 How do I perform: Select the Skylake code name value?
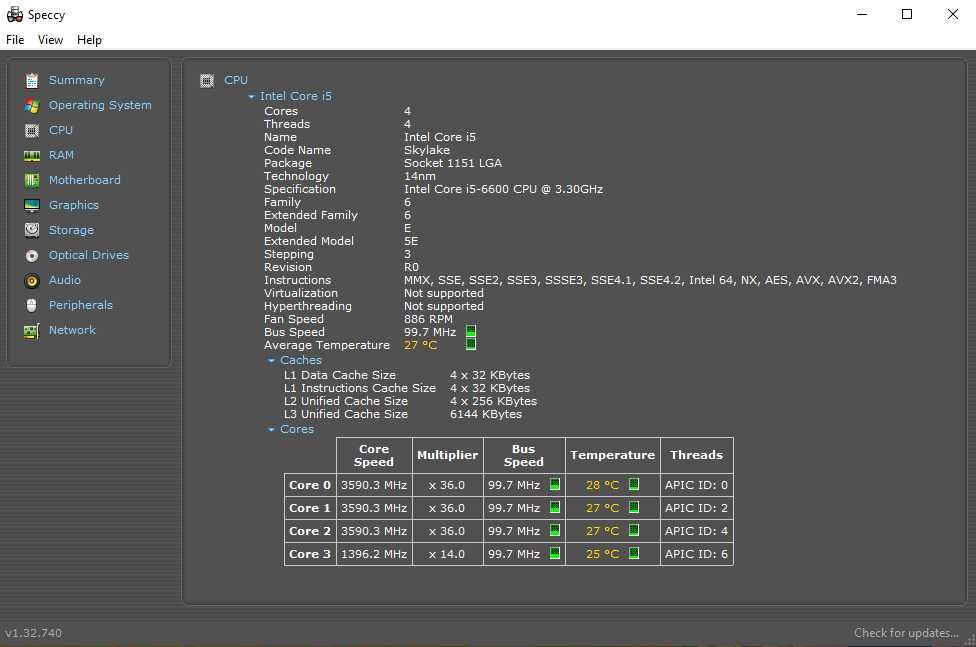coord(426,150)
